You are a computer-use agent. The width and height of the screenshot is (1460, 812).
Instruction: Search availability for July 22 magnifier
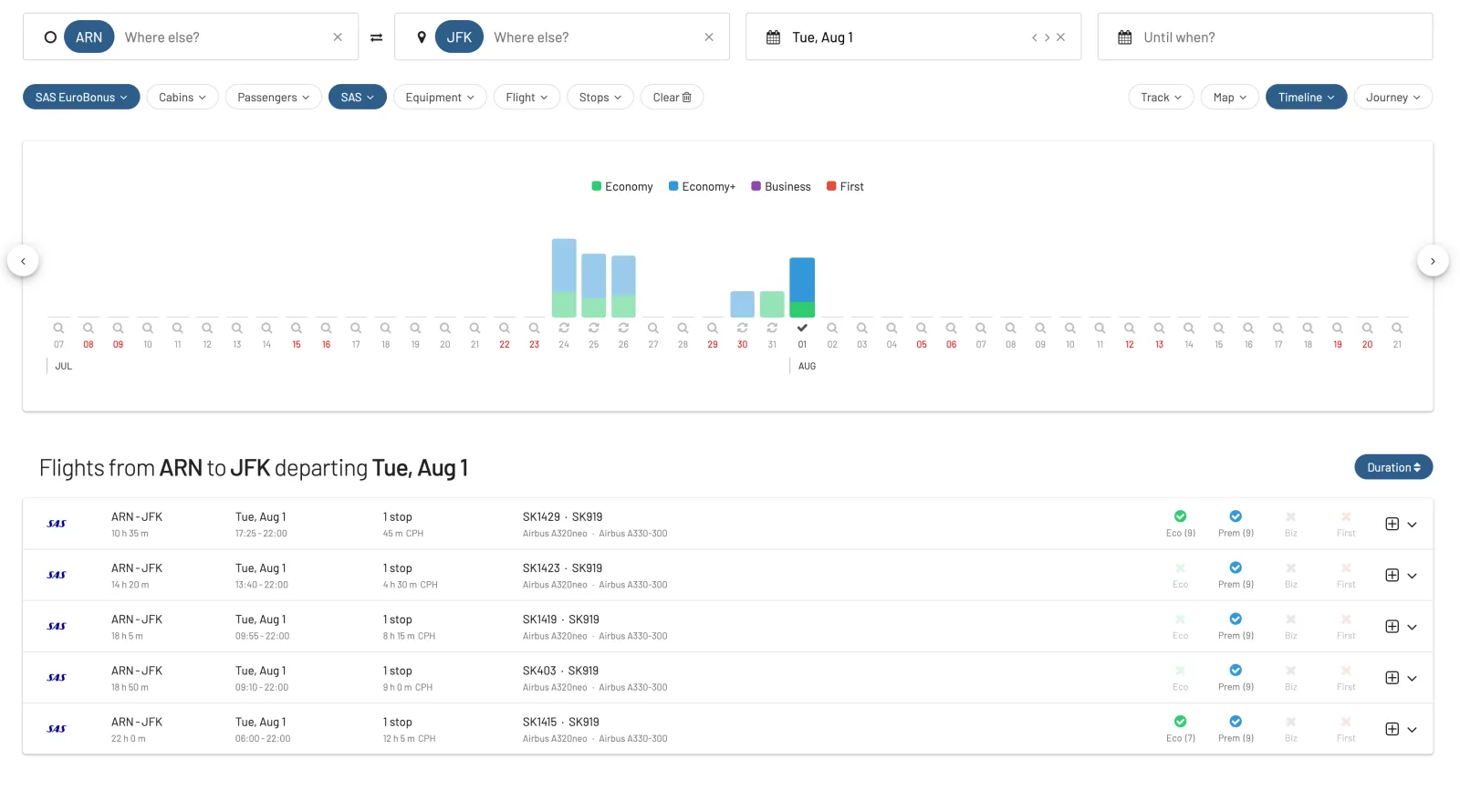click(505, 328)
